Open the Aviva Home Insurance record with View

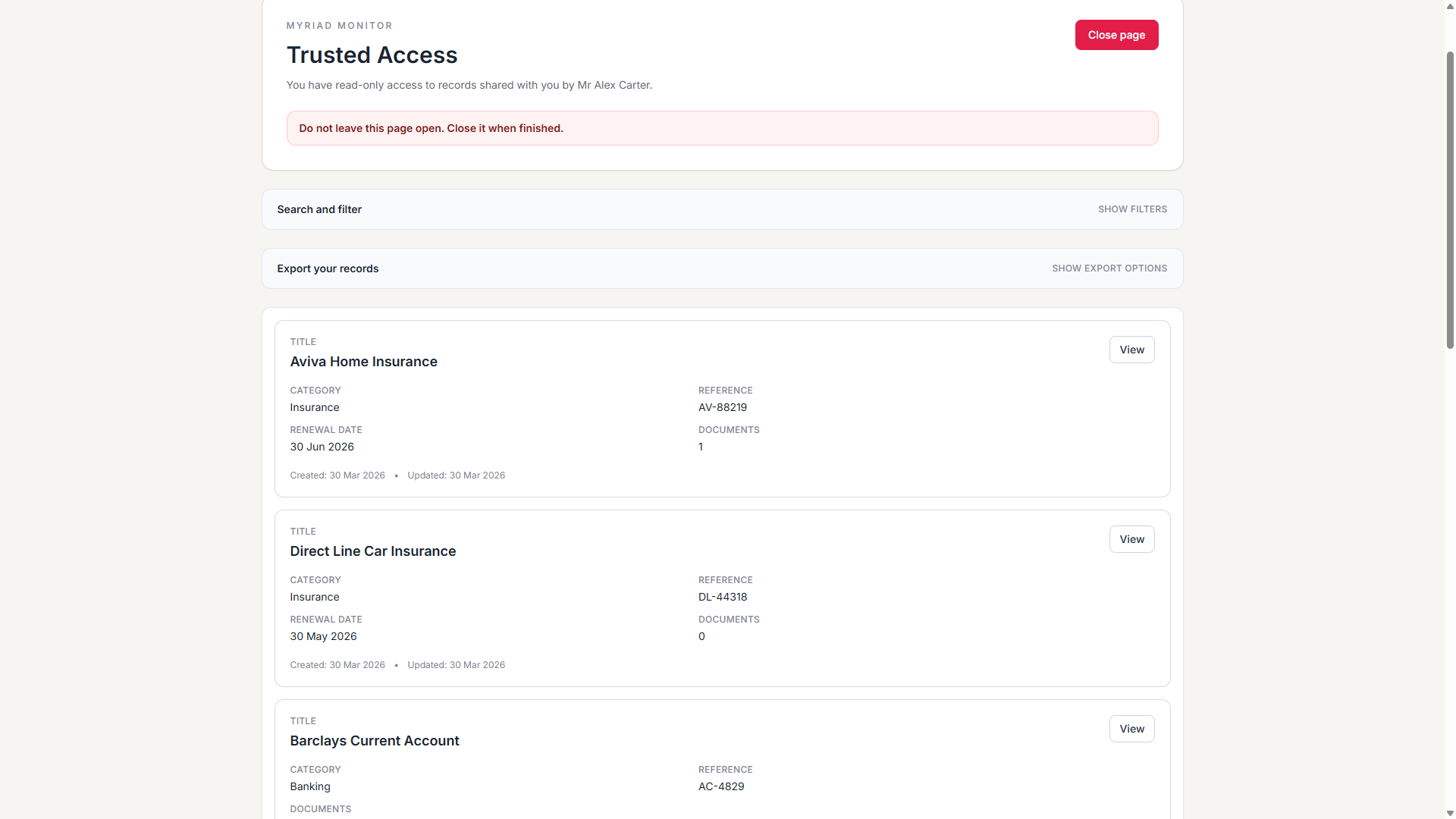pos(1131,350)
